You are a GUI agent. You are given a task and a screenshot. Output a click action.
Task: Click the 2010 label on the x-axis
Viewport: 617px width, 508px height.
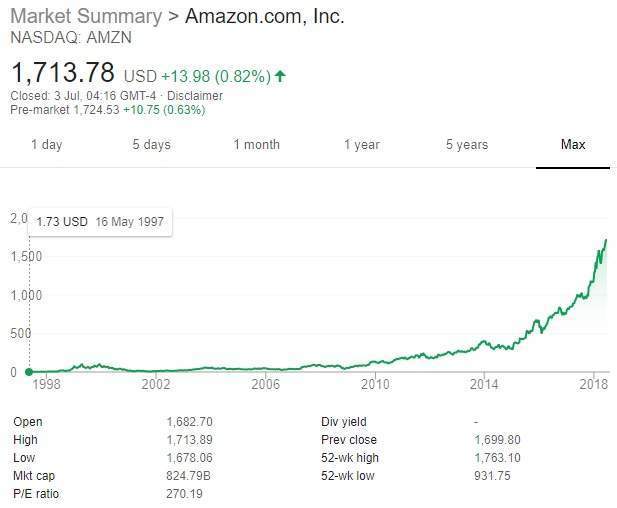(x=375, y=384)
